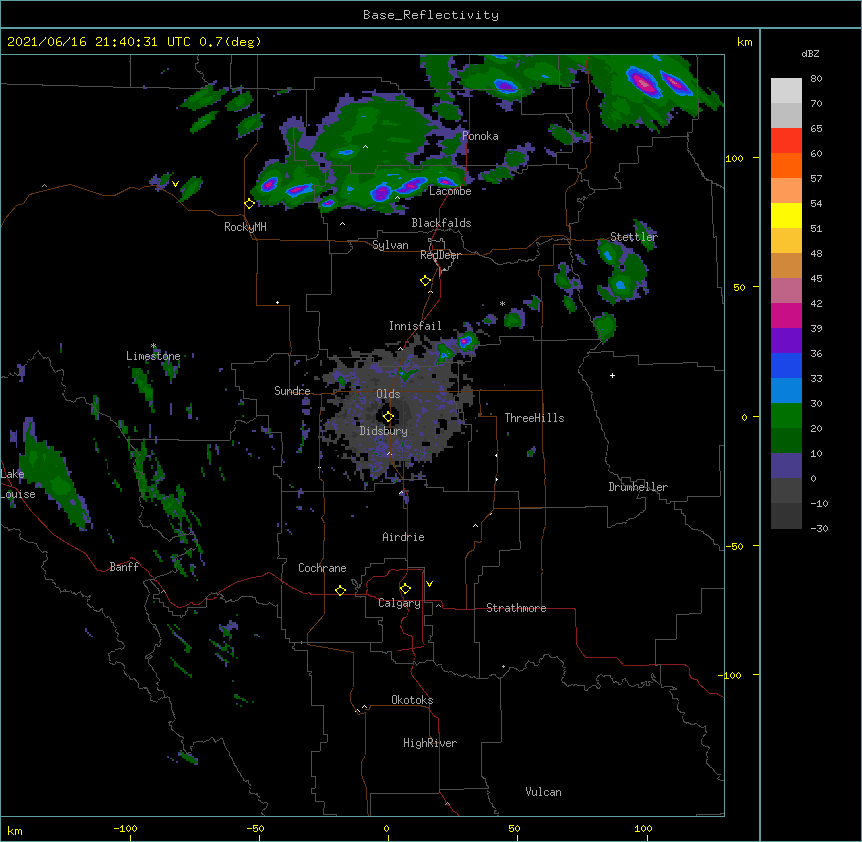The width and height of the screenshot is (862, 842).
Task: Click the white plus marker north of Drumheller
Action: tap(612, 375)
